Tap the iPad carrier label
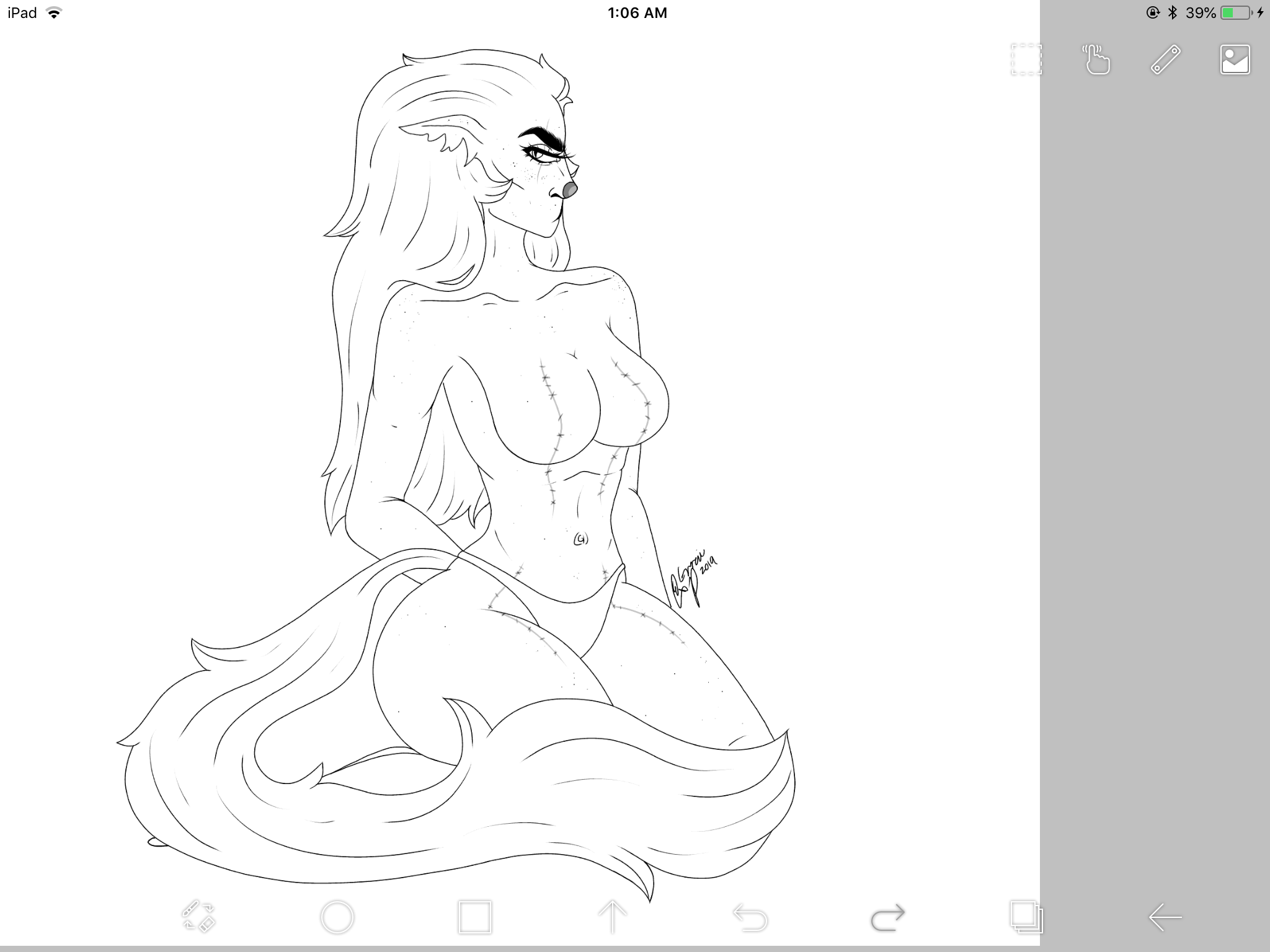This screenshot has width=1270, height=952. 22,13
